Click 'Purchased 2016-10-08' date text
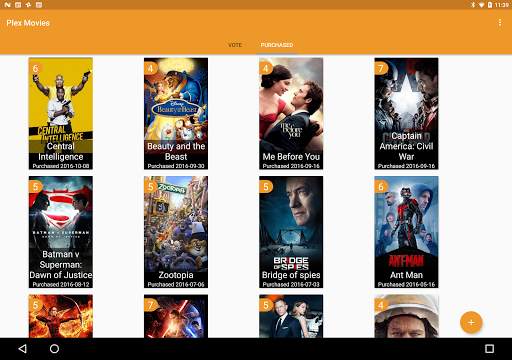 pyautogui.click(x=61, y=166)
